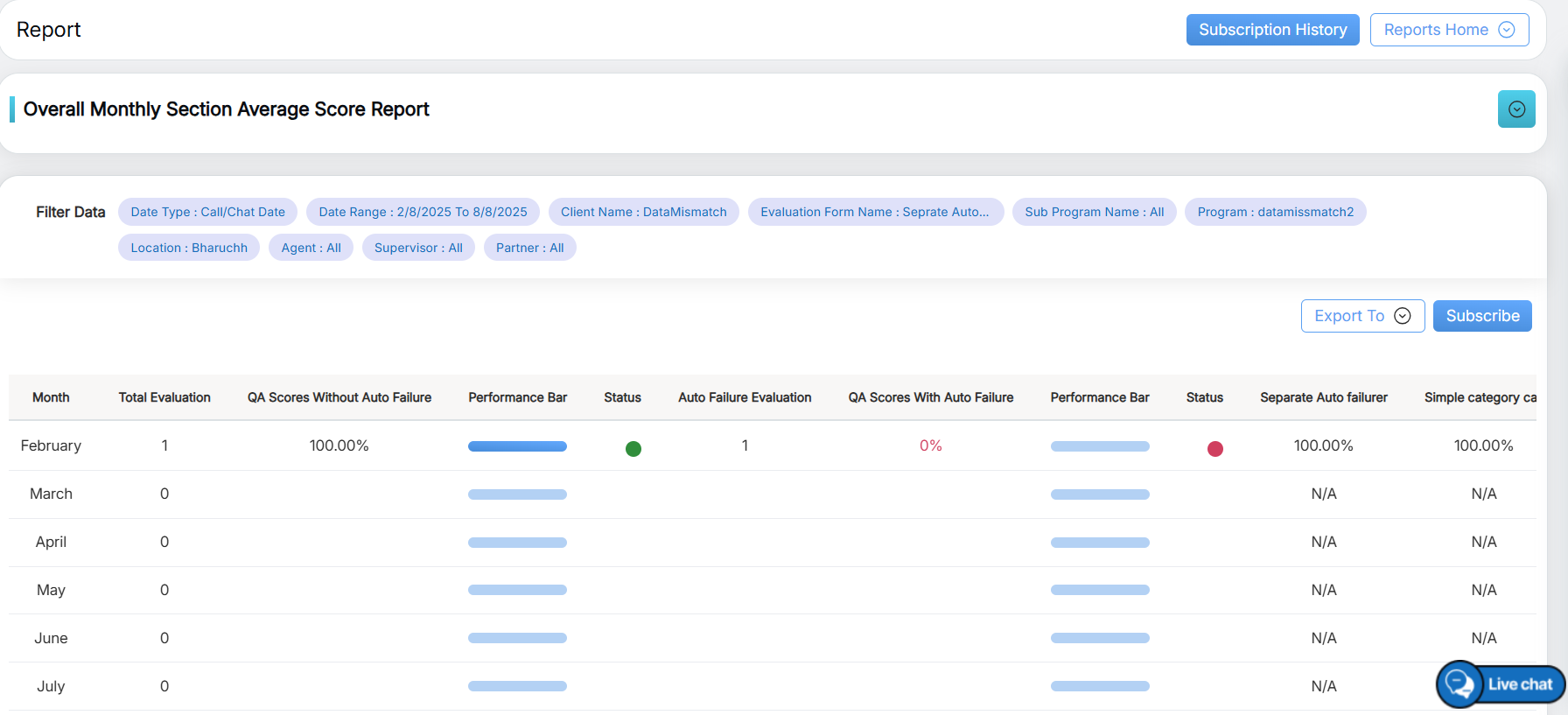Image resolution: width=1568 pixels, height=715 pixels.
Task: Click the March row performance bar
Action: tap(517, 494)
